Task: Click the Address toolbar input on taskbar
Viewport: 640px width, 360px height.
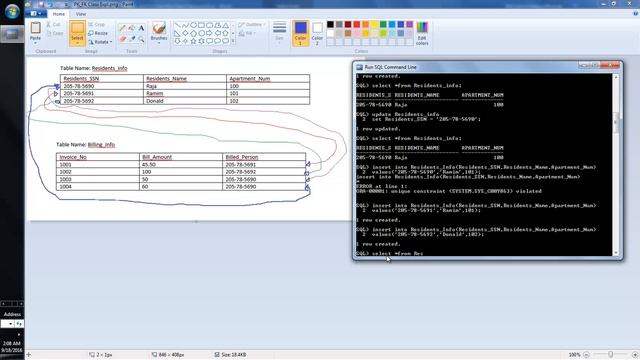Action: tap(7, 324)
